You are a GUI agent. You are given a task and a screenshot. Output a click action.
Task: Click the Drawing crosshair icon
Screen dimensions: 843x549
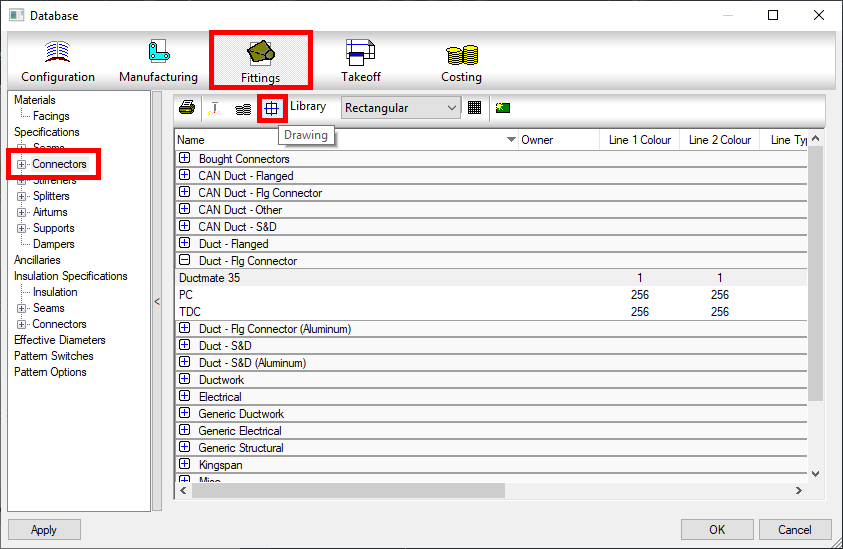click(272, 108)
